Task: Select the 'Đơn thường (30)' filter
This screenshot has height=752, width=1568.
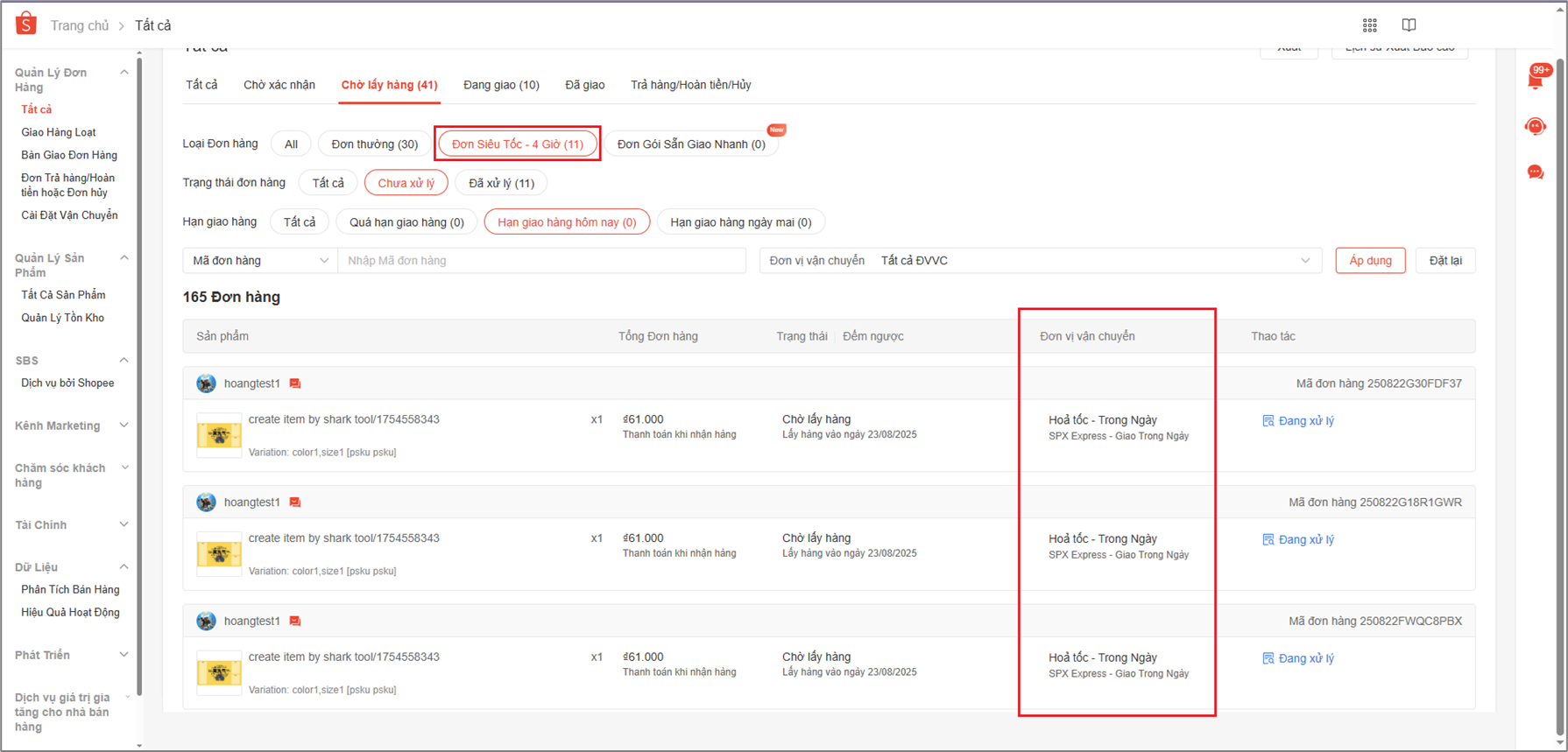Action: click(374, 144)
